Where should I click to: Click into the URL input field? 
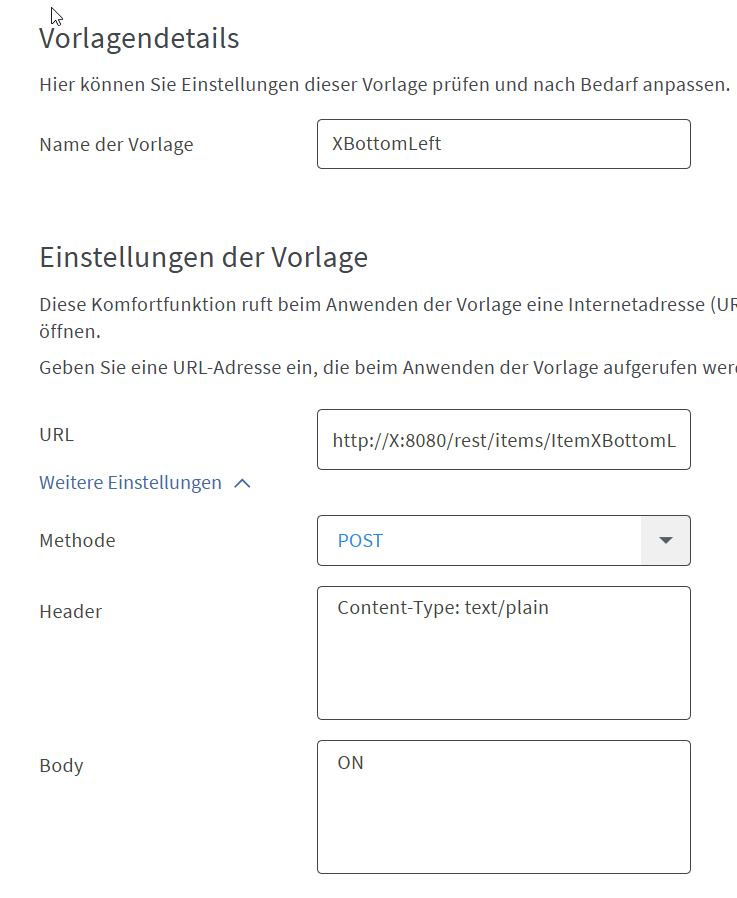[503, 439]
